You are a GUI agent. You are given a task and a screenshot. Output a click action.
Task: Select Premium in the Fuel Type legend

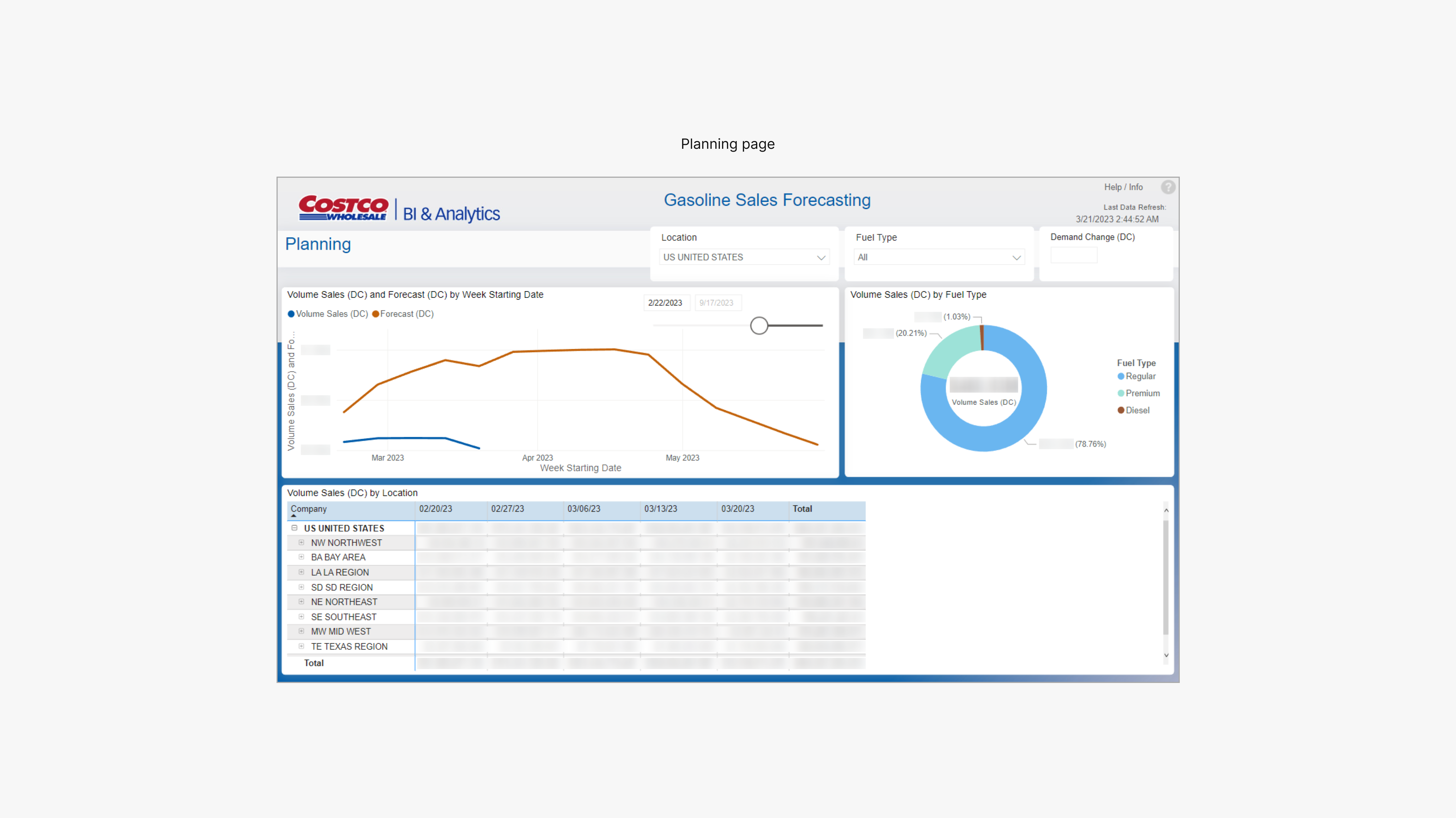click(x=1138, y=393)
